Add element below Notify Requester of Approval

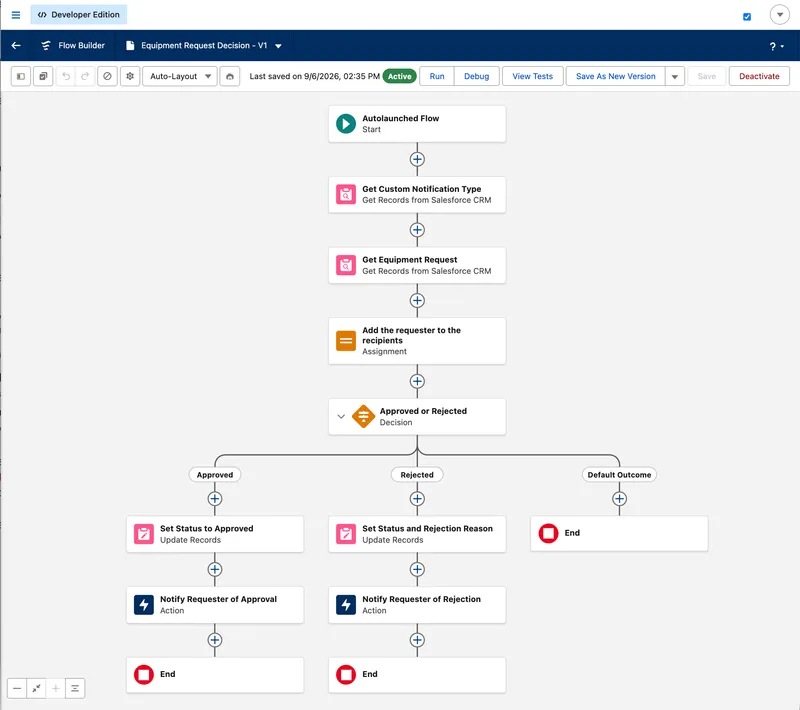point(215,640)
